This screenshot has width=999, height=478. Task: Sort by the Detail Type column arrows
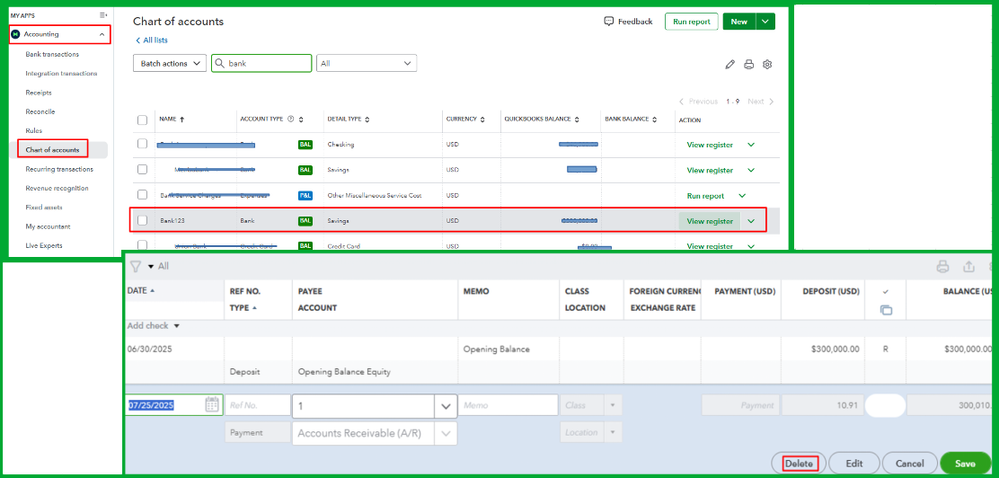367,119
